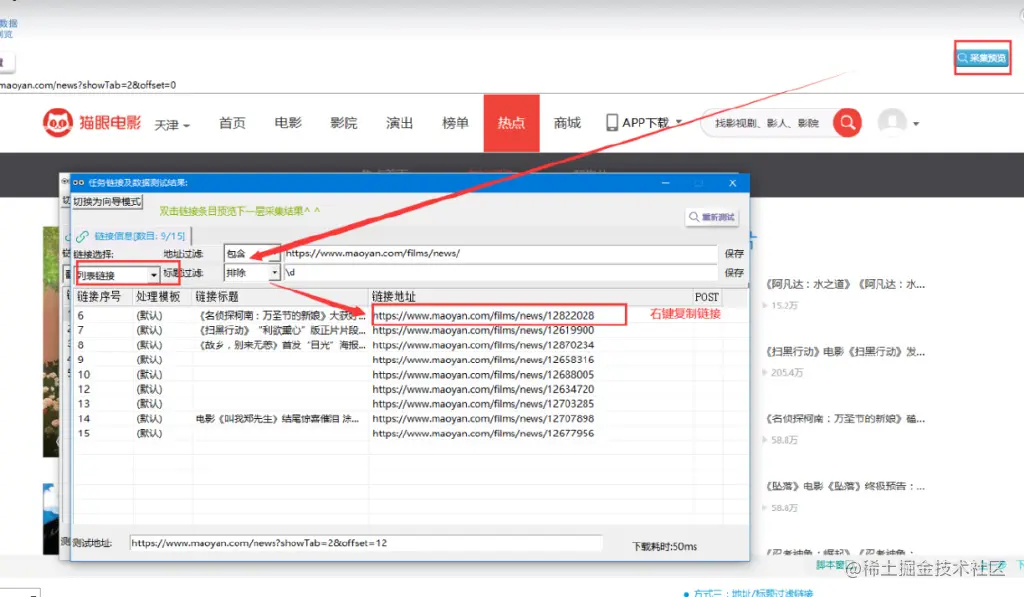Viewport: 1024px width, 597px height.
Task: Click the title filter field containing \d
Action: [500, 272]
